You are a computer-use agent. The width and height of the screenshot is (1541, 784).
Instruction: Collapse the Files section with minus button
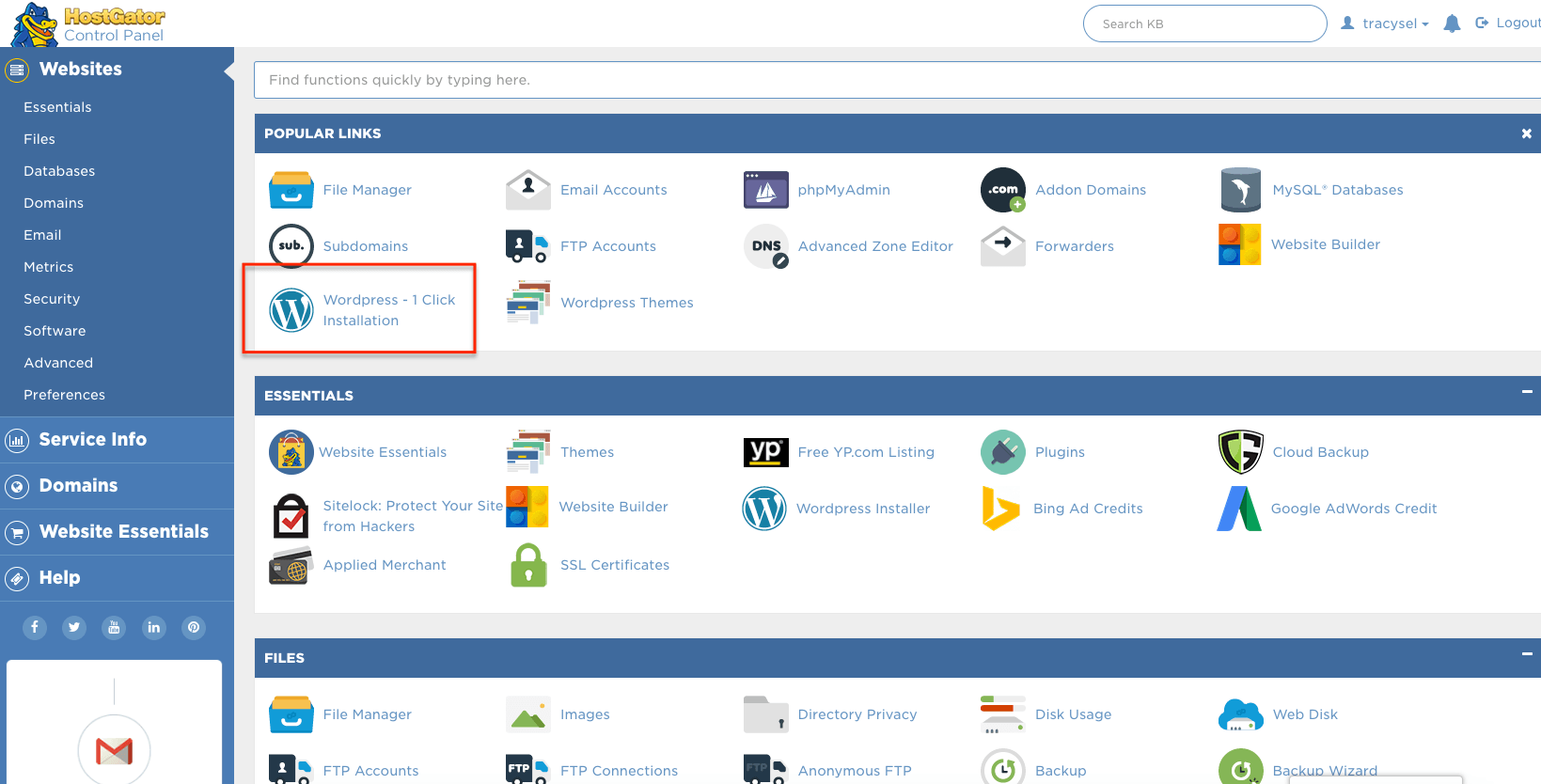(x=1527, y=654)
